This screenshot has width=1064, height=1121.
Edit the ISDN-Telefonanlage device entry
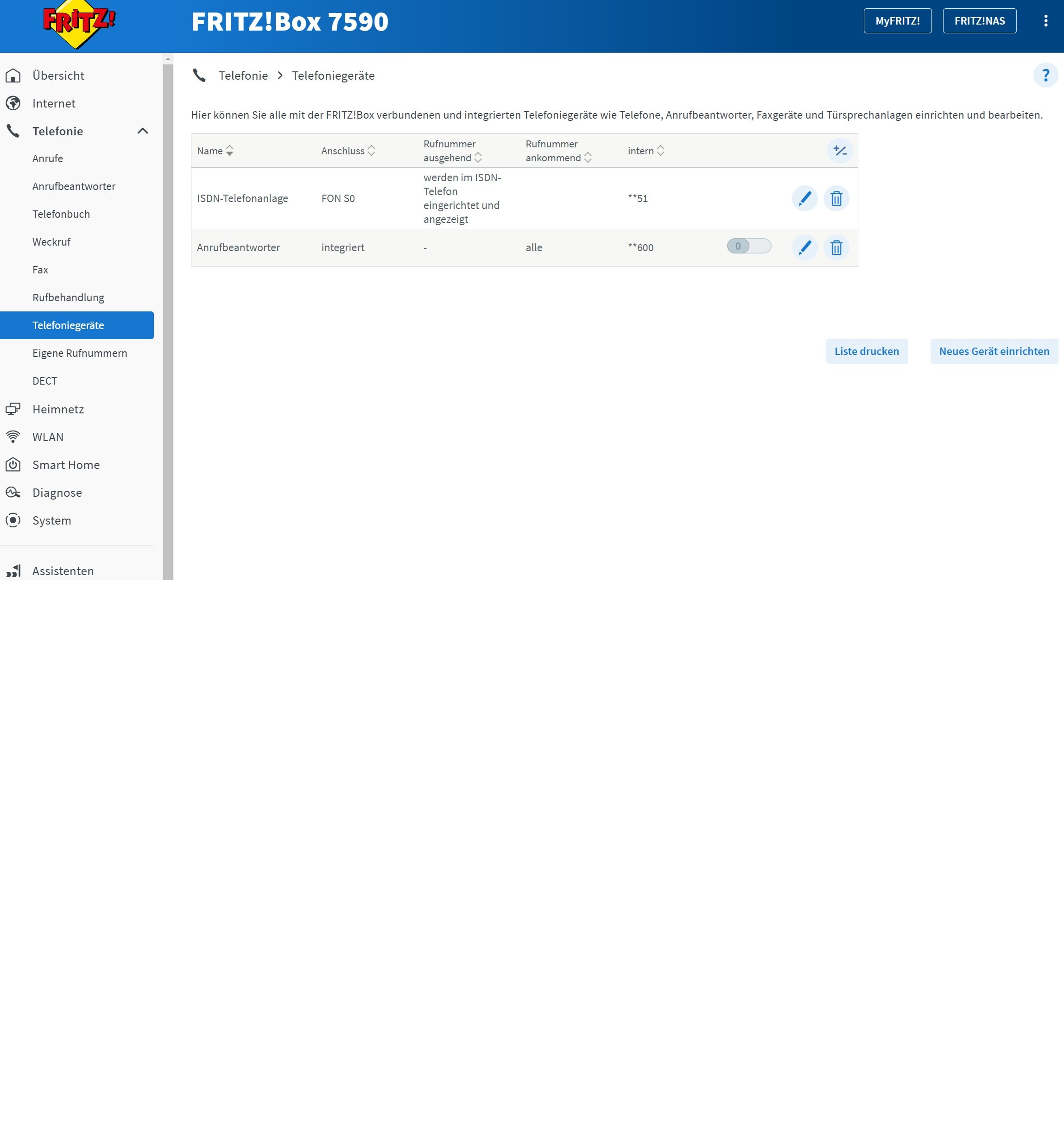(804, 198)
